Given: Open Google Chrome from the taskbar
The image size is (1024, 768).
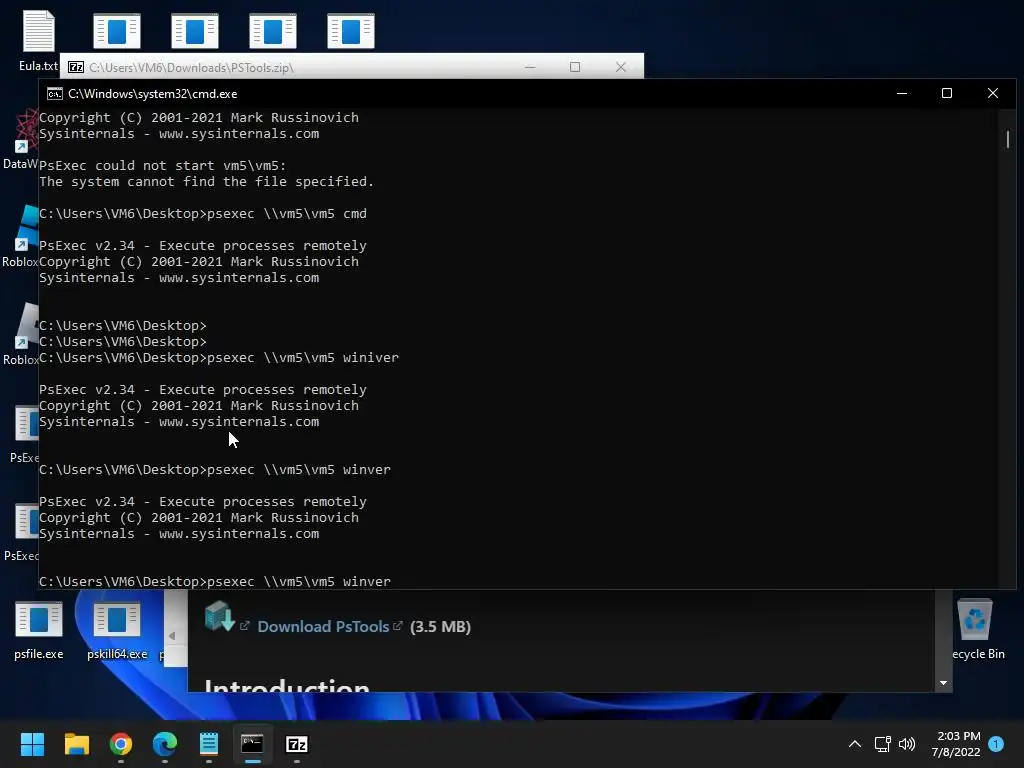Looking at the screenshot, I should [121, 744].
